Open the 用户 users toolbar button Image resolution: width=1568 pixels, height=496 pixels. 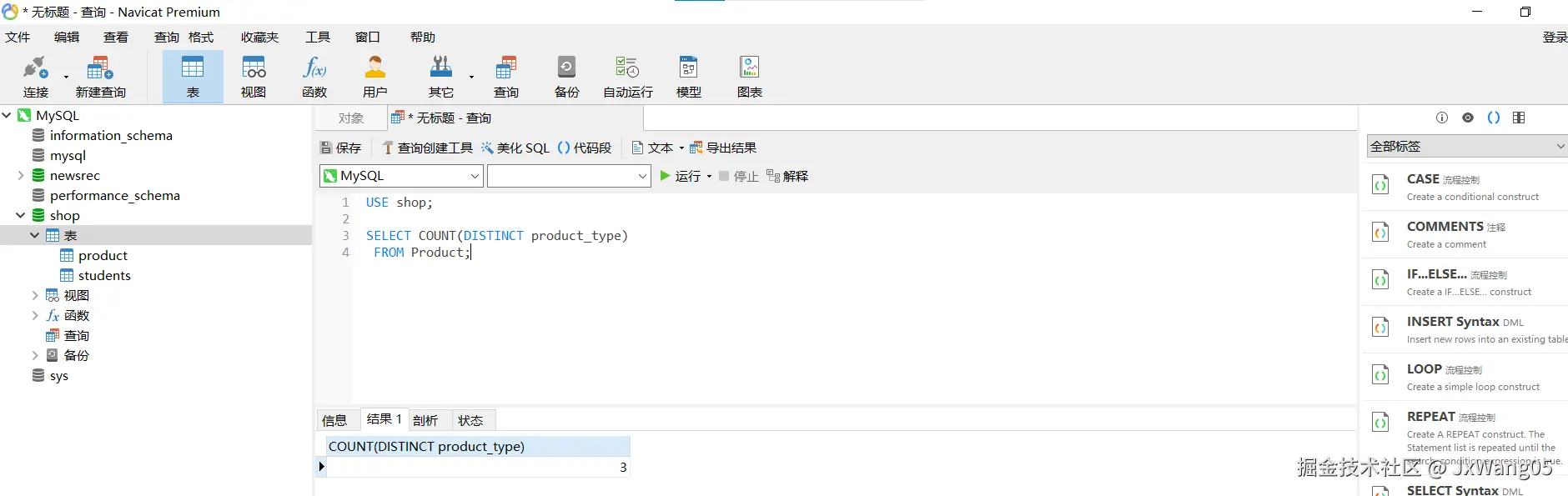[x=375, y=76]
